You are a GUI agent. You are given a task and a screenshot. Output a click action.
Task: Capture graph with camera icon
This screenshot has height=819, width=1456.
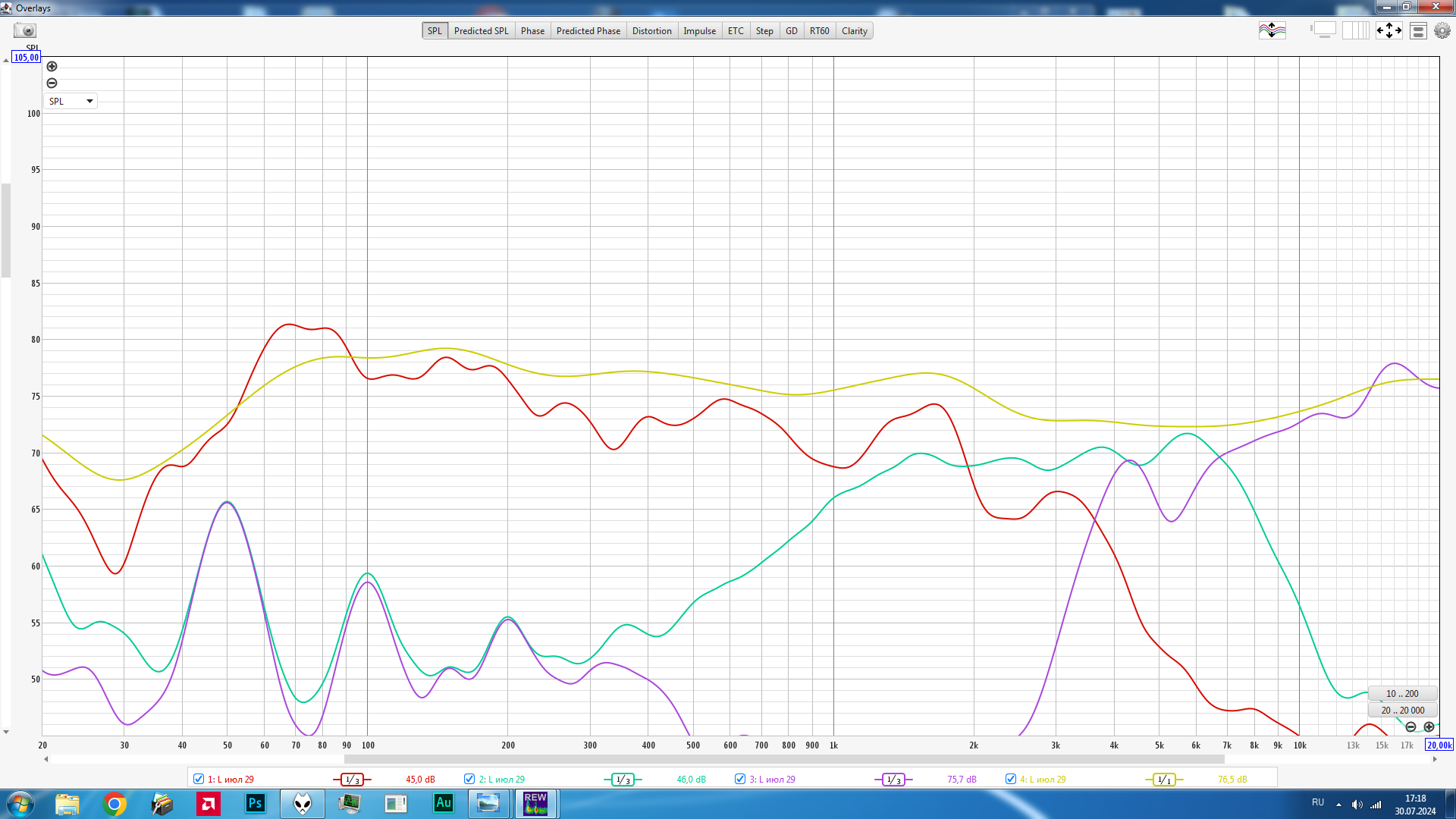point(25,30)
